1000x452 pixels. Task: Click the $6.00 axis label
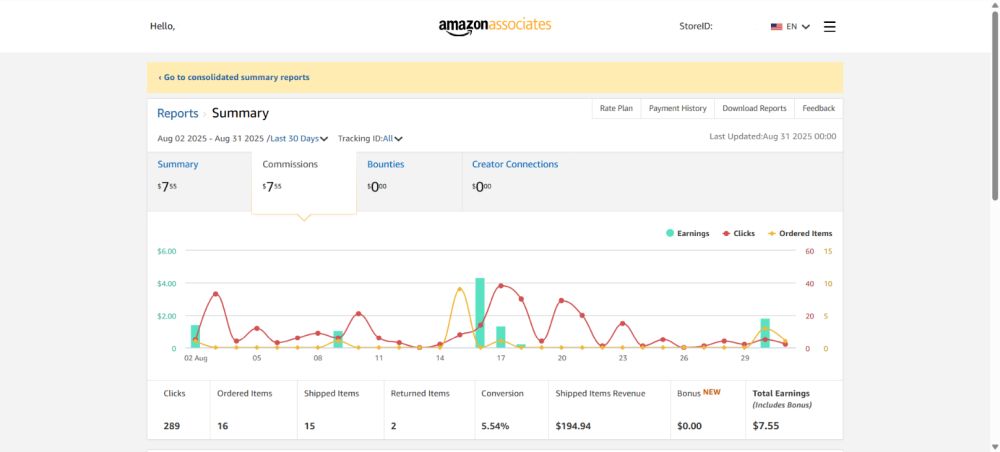coord(166,251)
